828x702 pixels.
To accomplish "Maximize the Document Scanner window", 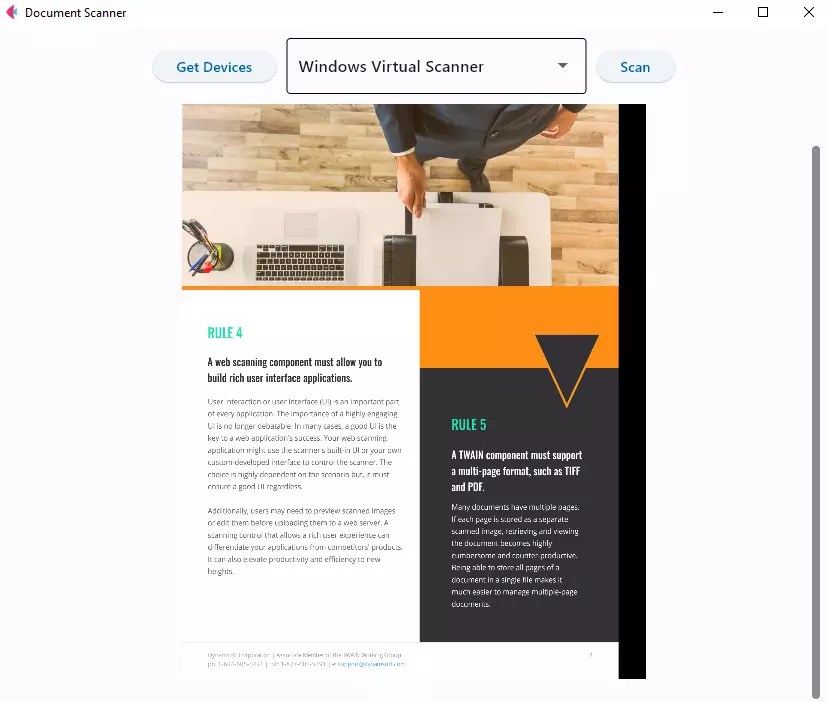I will (x=764, y=12).
